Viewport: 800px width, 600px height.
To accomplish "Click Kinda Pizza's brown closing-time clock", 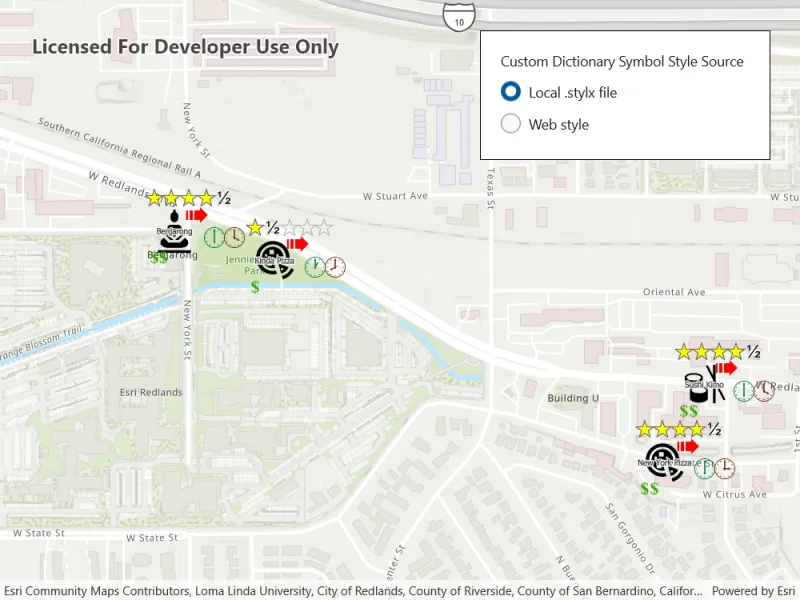I will [335, 267].
